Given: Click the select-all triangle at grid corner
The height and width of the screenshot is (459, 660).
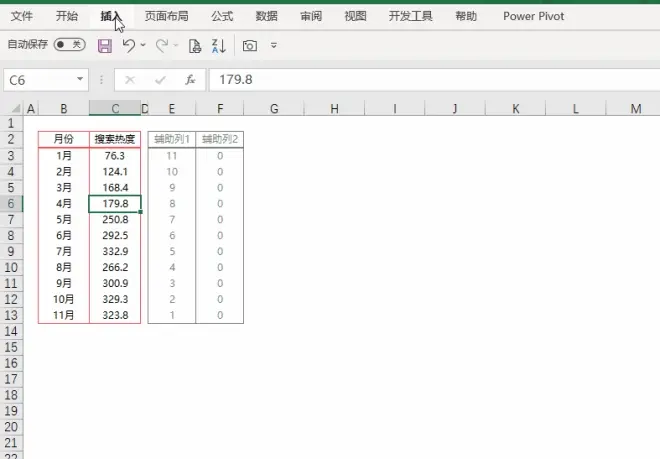Looking at the screenshot, I should click(16, 109).
